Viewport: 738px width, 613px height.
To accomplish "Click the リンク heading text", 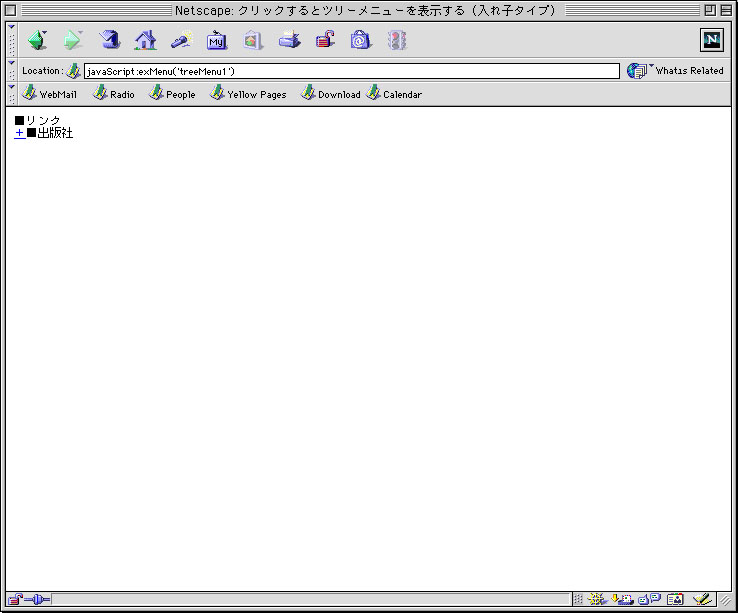I will pos(43,121).
